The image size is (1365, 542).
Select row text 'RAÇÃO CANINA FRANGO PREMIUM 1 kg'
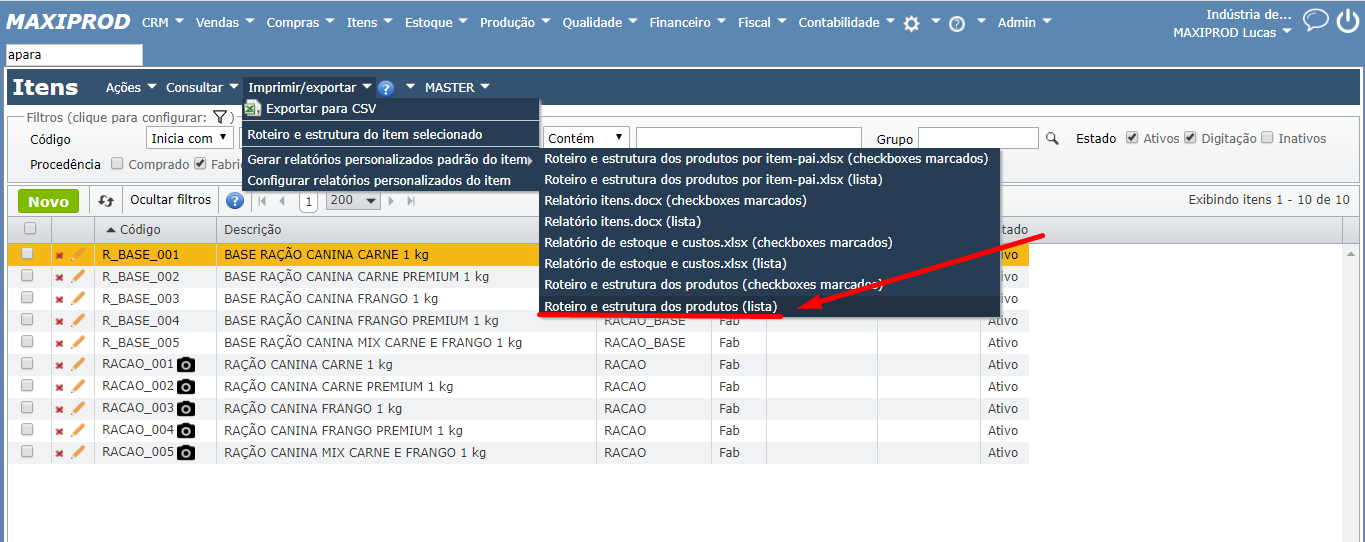[x=344, y=431]
